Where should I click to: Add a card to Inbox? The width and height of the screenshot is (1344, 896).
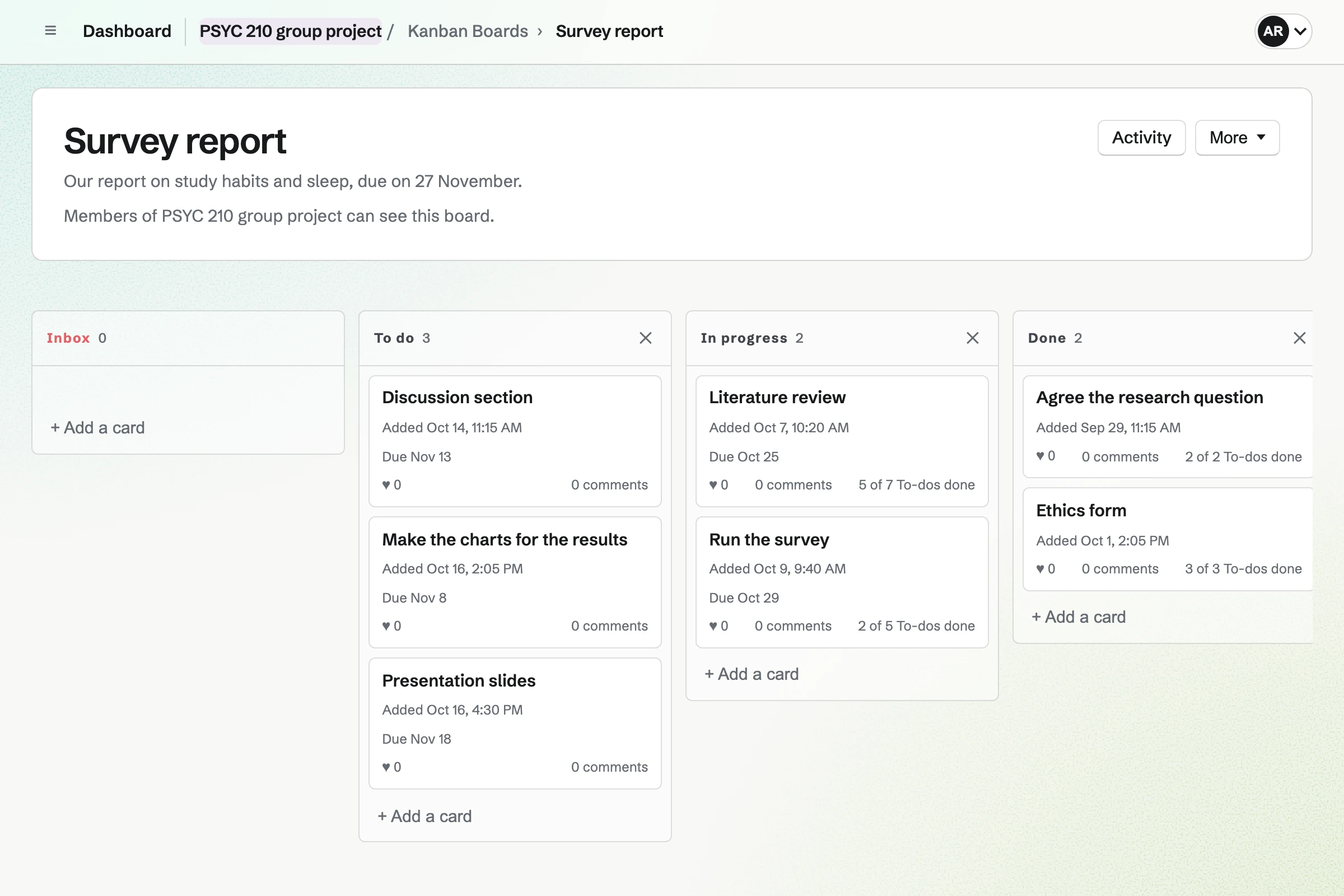tap(97, 427)
